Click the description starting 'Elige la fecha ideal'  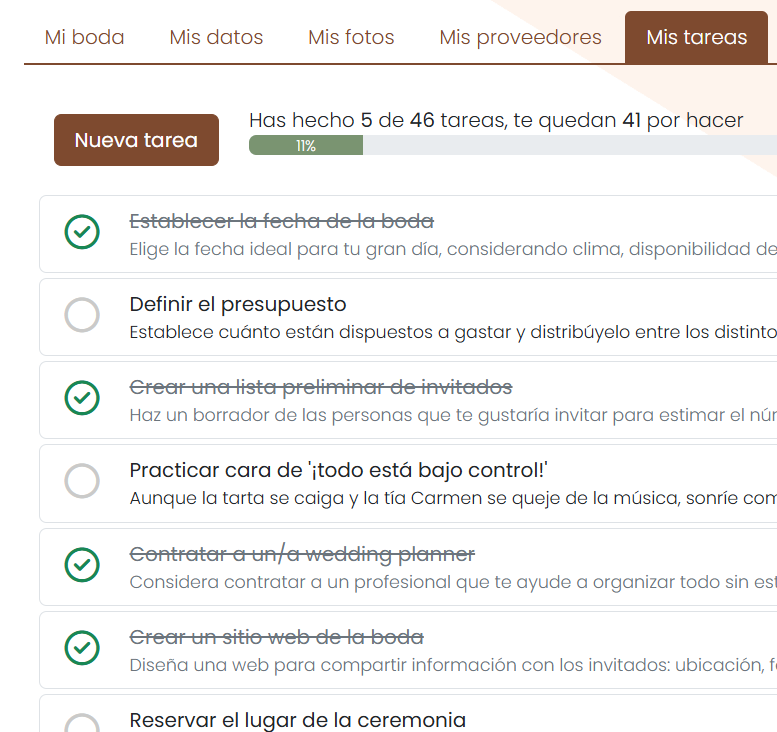point(453,249)
